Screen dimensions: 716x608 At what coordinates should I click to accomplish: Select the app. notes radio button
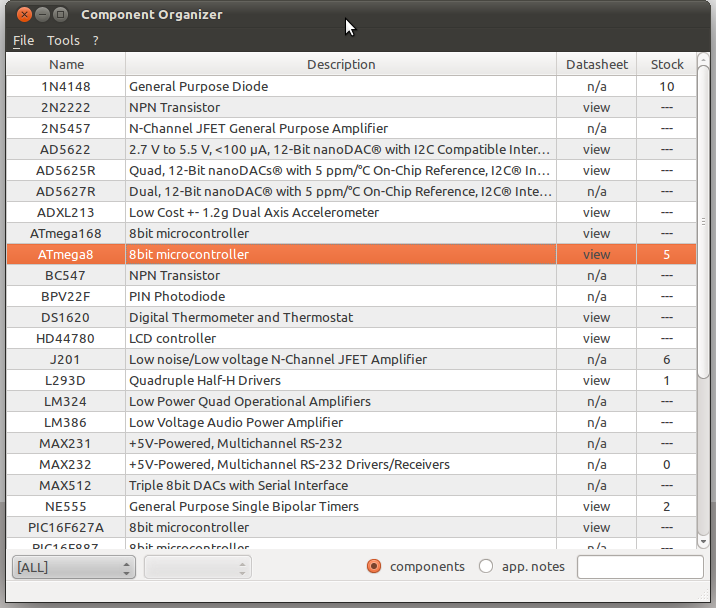[x=486, y=566]
